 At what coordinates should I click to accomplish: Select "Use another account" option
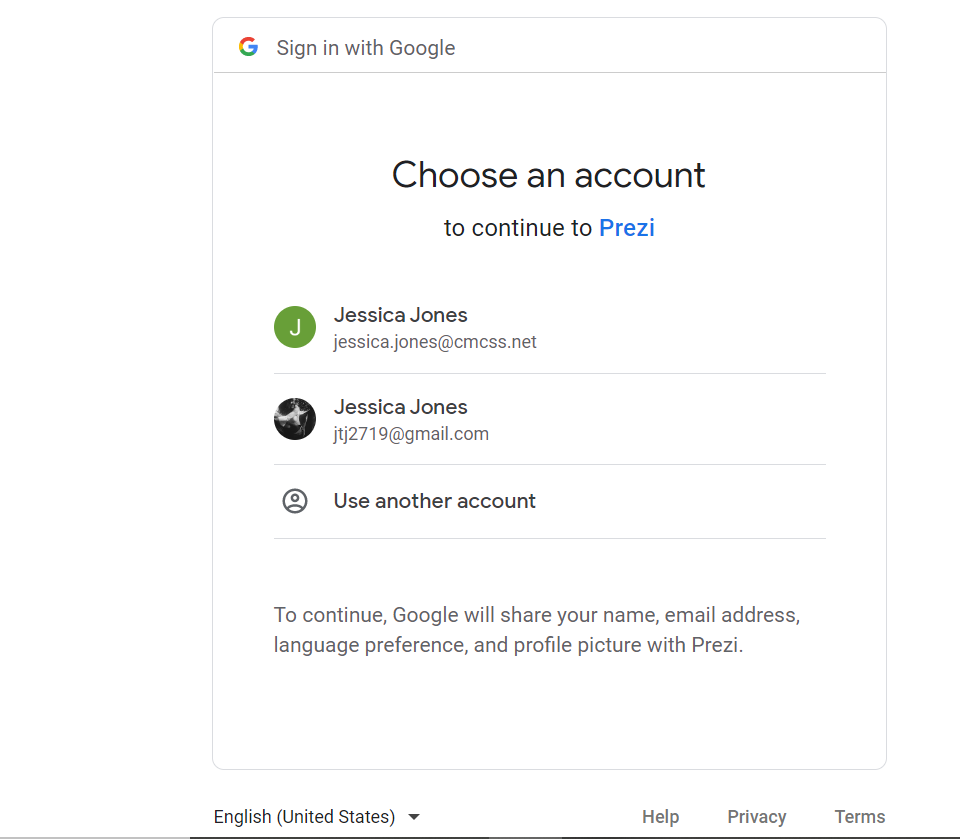[x=434, y=501]
